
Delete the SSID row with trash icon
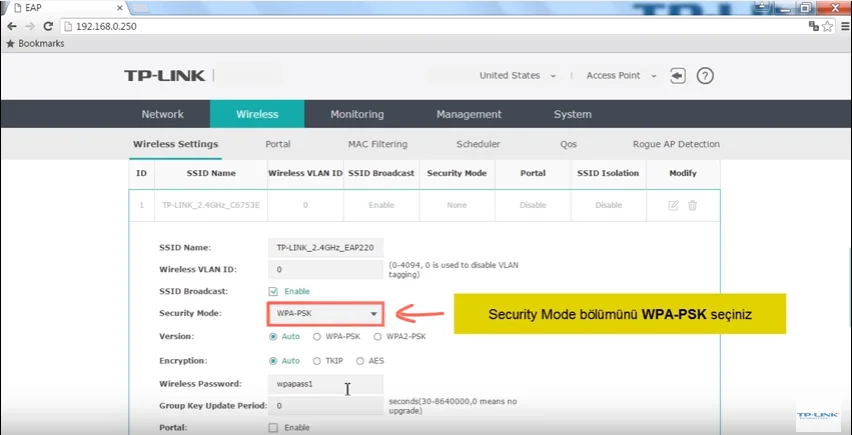[x=692, y=205]
